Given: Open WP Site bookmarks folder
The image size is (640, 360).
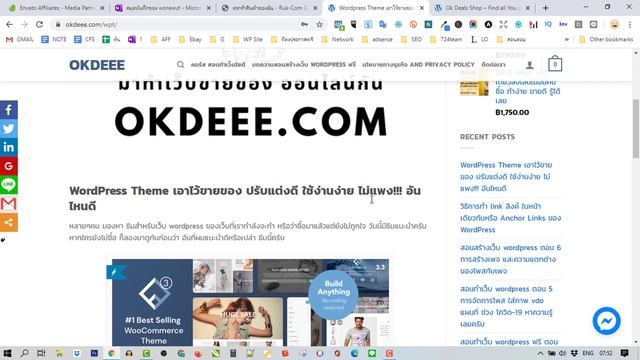Looking at the screenshot, I should point(248,39).
